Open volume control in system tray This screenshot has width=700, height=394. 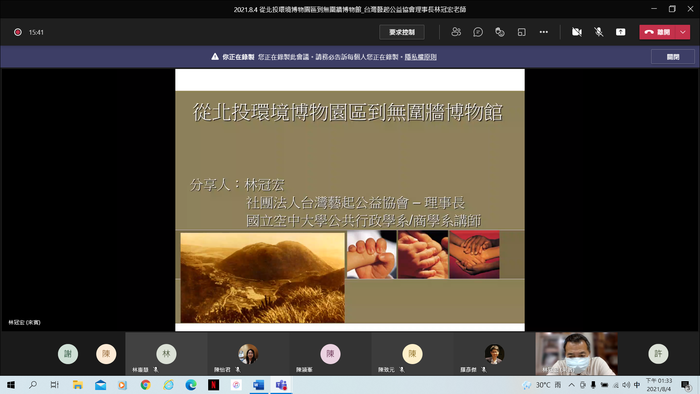point(626,385)
